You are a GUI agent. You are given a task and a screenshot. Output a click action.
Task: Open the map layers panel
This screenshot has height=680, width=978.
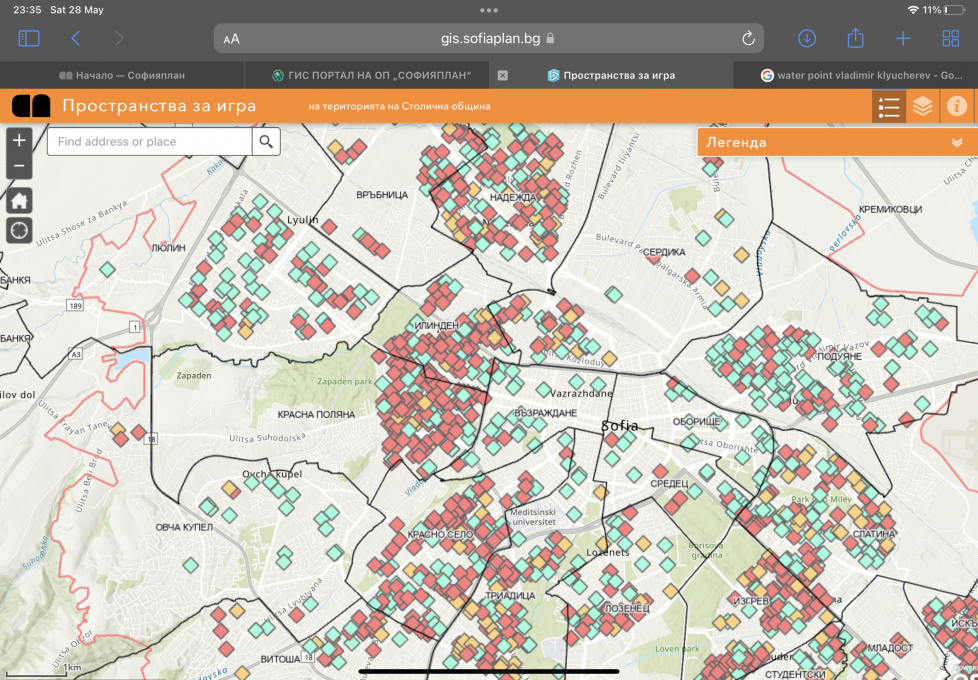923,106
